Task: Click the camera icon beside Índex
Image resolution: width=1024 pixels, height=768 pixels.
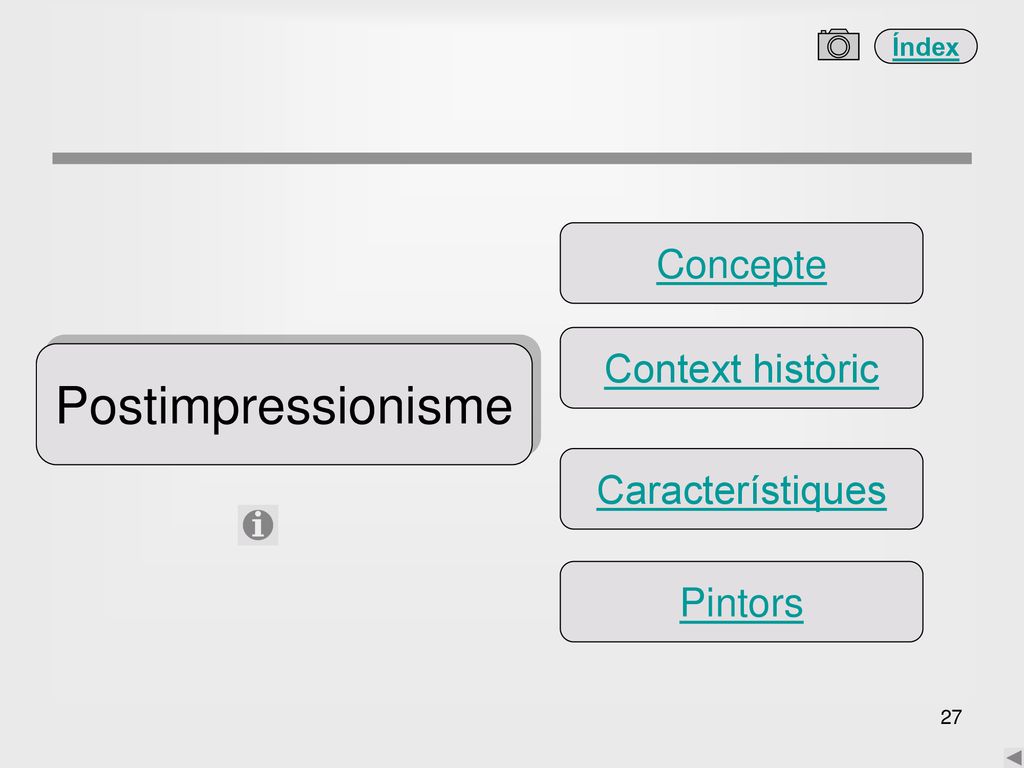Action: pos(838,44)
